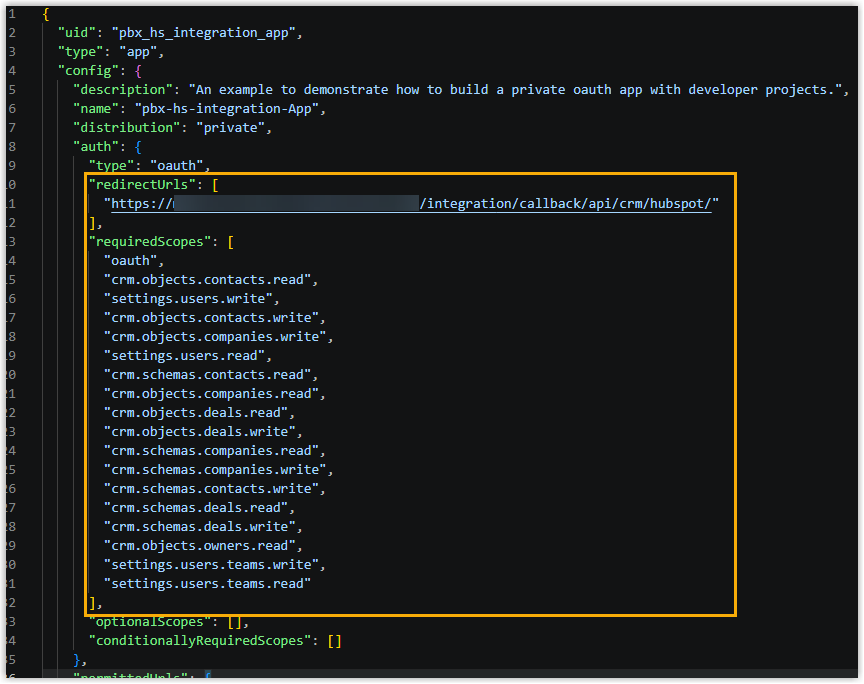864x684 pixels.
Task: Select the "oauth" type value on line 9
Action: click(176, 166)
